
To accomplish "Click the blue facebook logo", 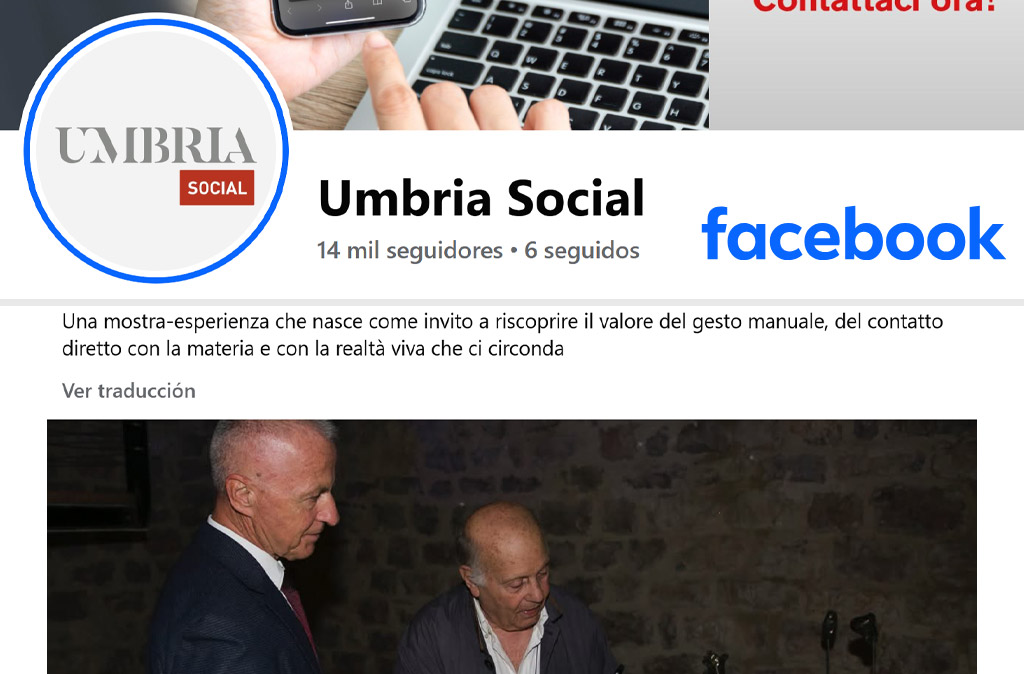I will (x=853, y=234).
